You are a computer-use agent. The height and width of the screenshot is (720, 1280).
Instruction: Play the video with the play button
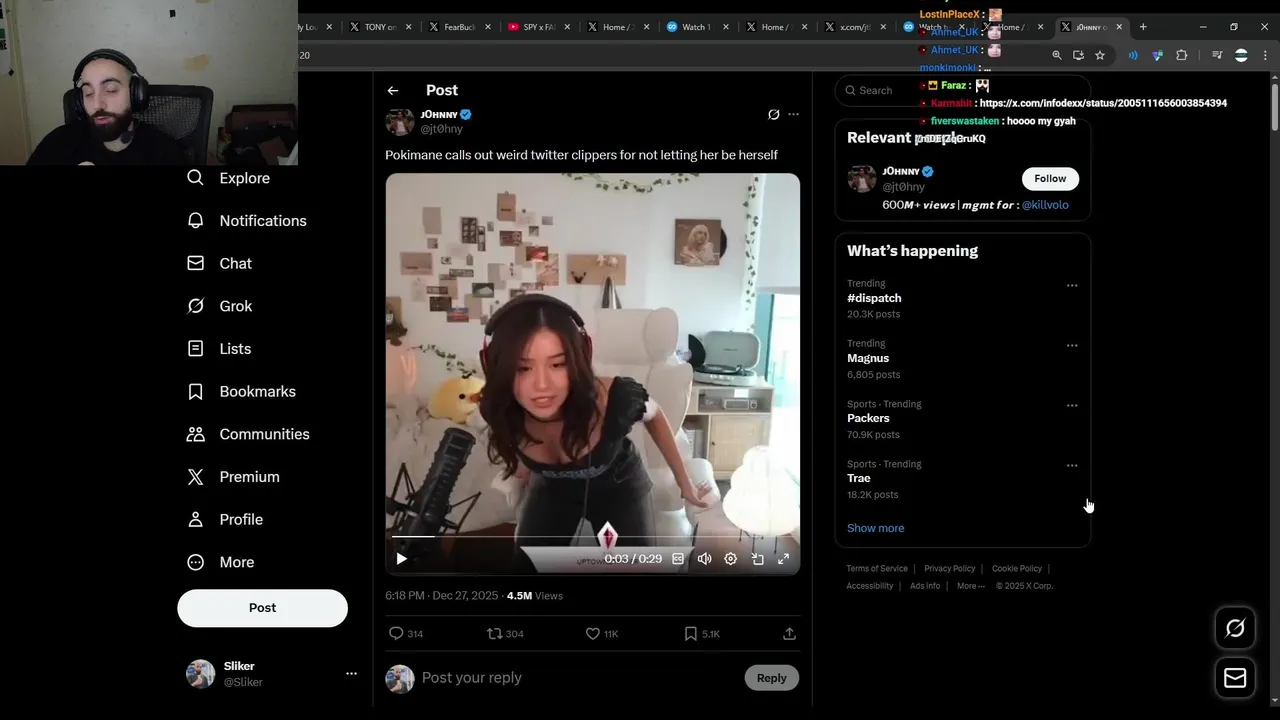401,559
